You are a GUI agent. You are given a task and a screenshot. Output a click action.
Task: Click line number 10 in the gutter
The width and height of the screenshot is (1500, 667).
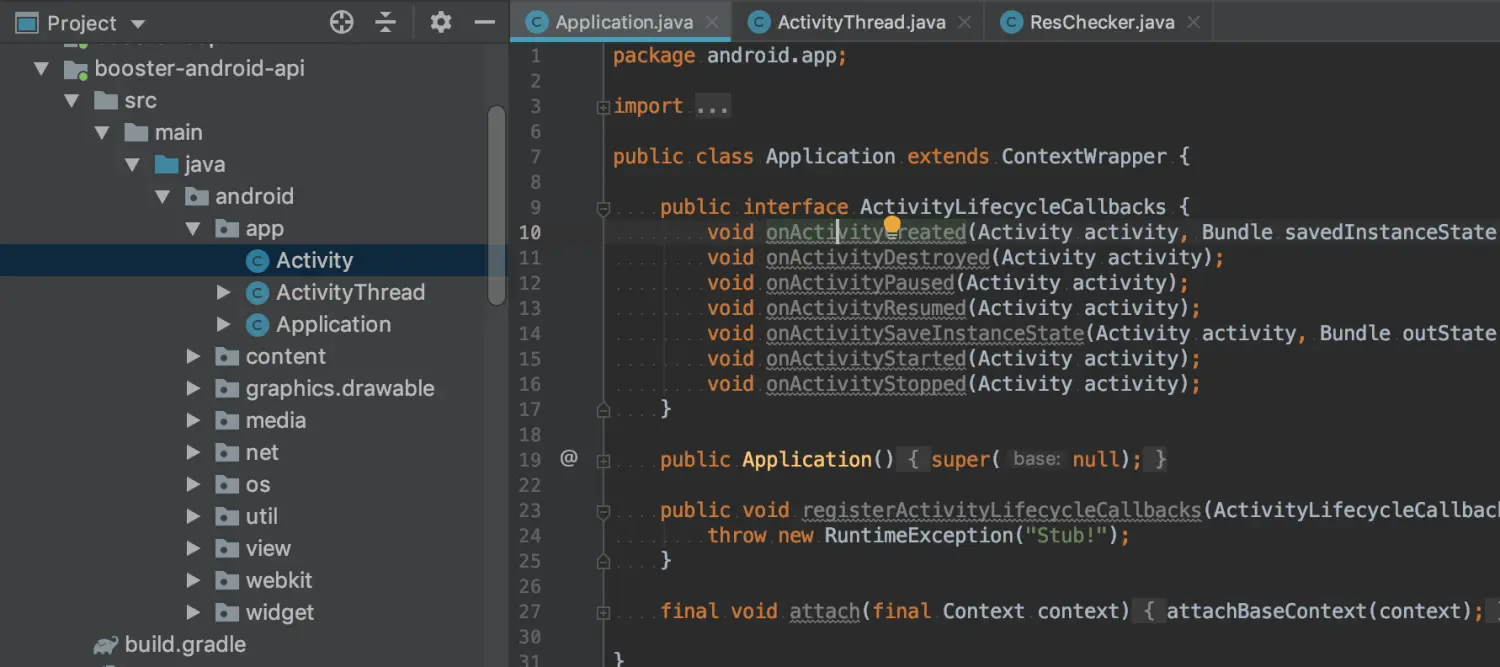coord(530,233)
